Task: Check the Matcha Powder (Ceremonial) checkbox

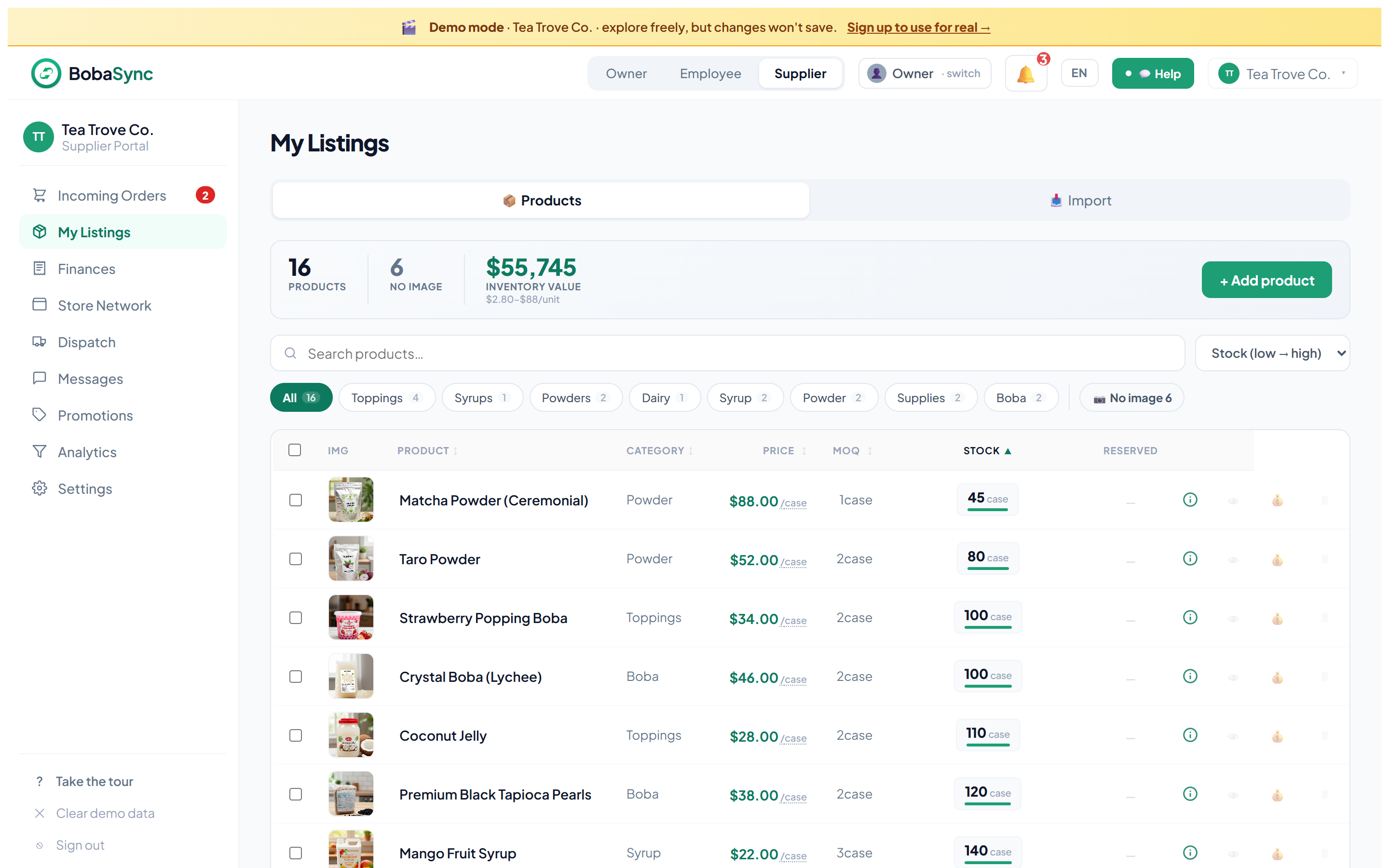Action: point(296,500)
